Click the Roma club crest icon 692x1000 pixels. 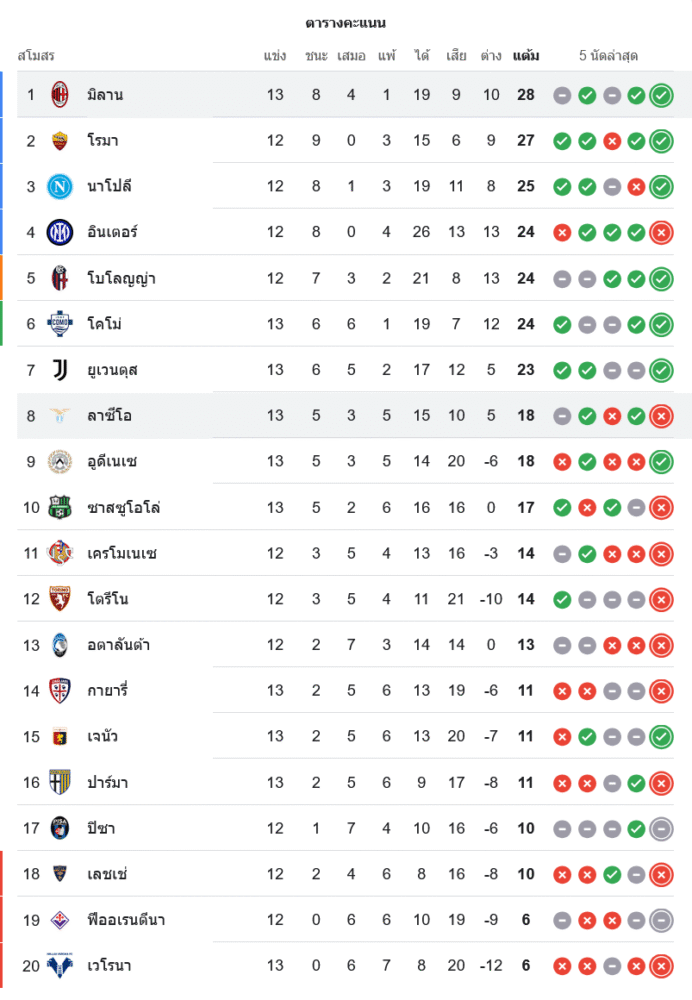60,141
